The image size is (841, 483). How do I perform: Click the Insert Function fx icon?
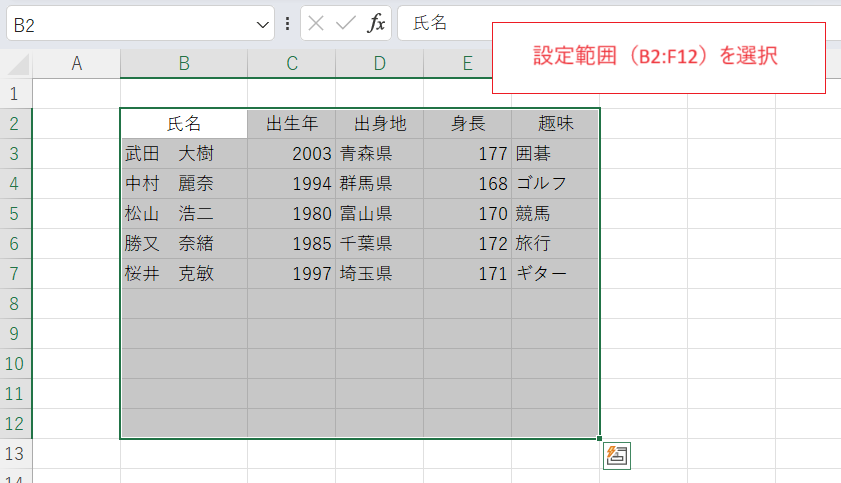pos(376,23)
